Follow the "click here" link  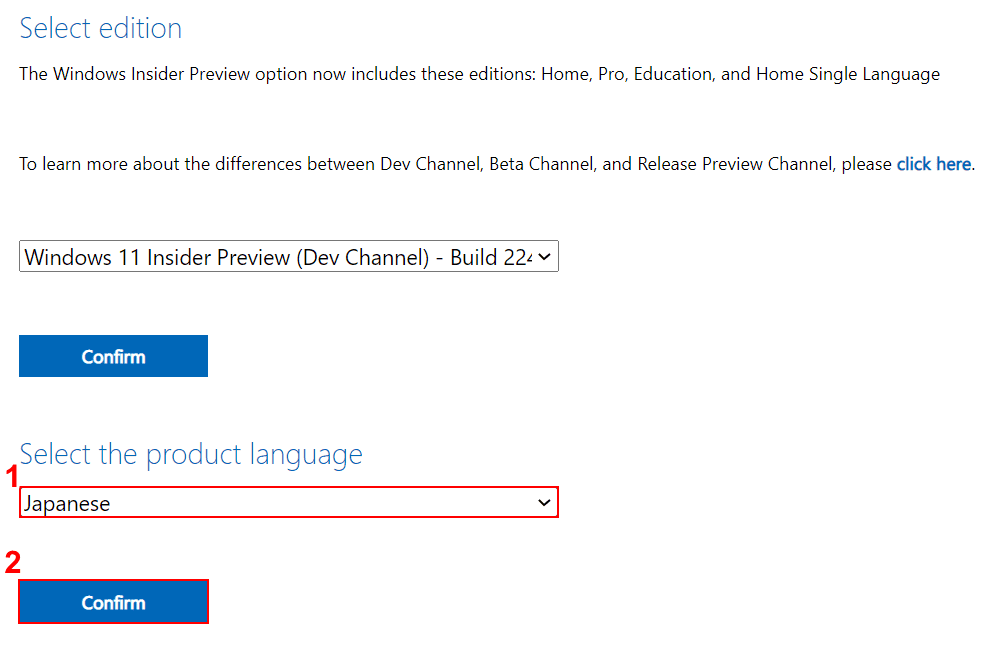pos(933,164)
